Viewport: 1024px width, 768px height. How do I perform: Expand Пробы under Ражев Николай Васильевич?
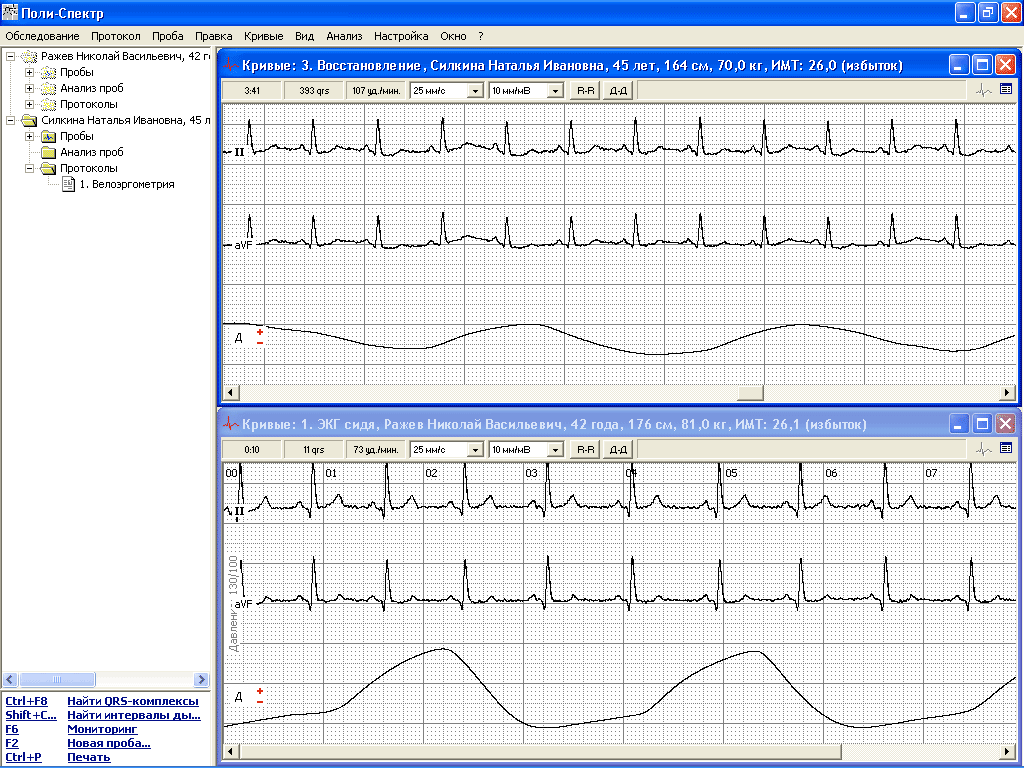coord(29,72)
